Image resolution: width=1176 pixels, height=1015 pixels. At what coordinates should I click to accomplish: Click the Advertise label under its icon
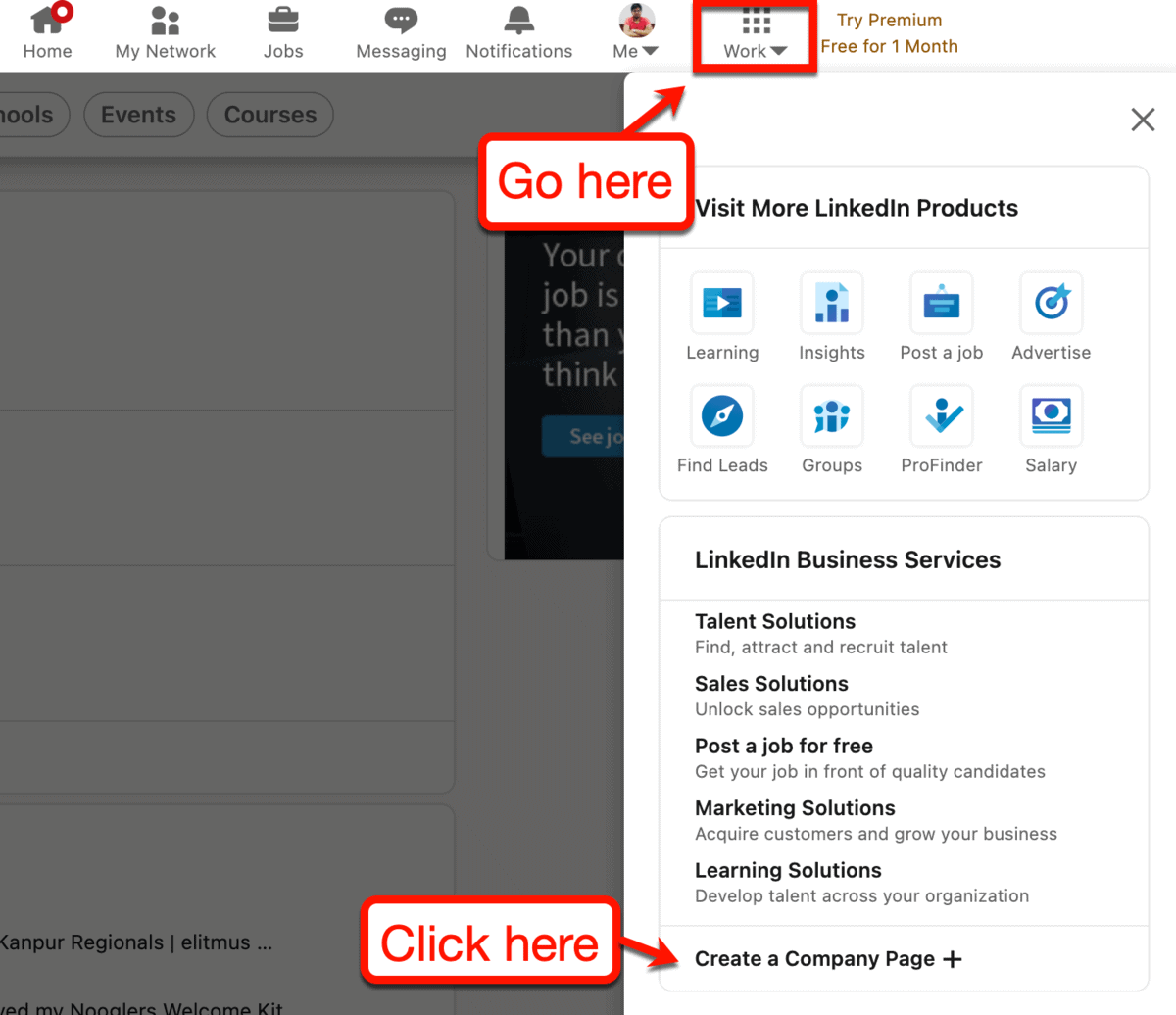[1052, 353]
